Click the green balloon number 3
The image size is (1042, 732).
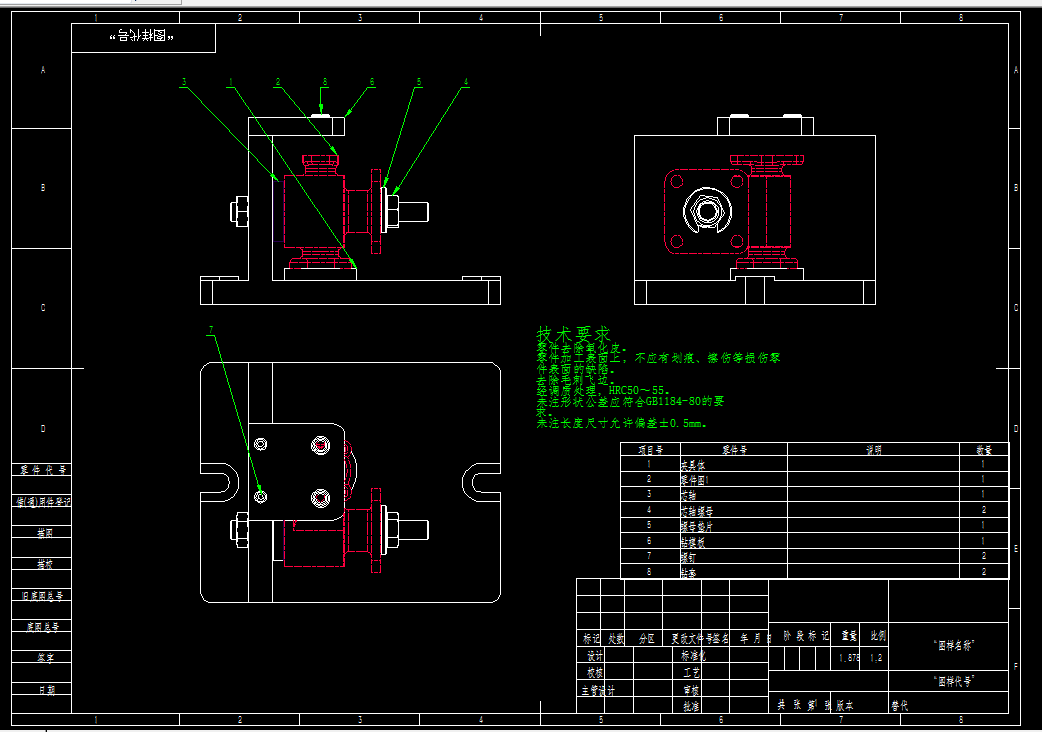tap(184, 82)
